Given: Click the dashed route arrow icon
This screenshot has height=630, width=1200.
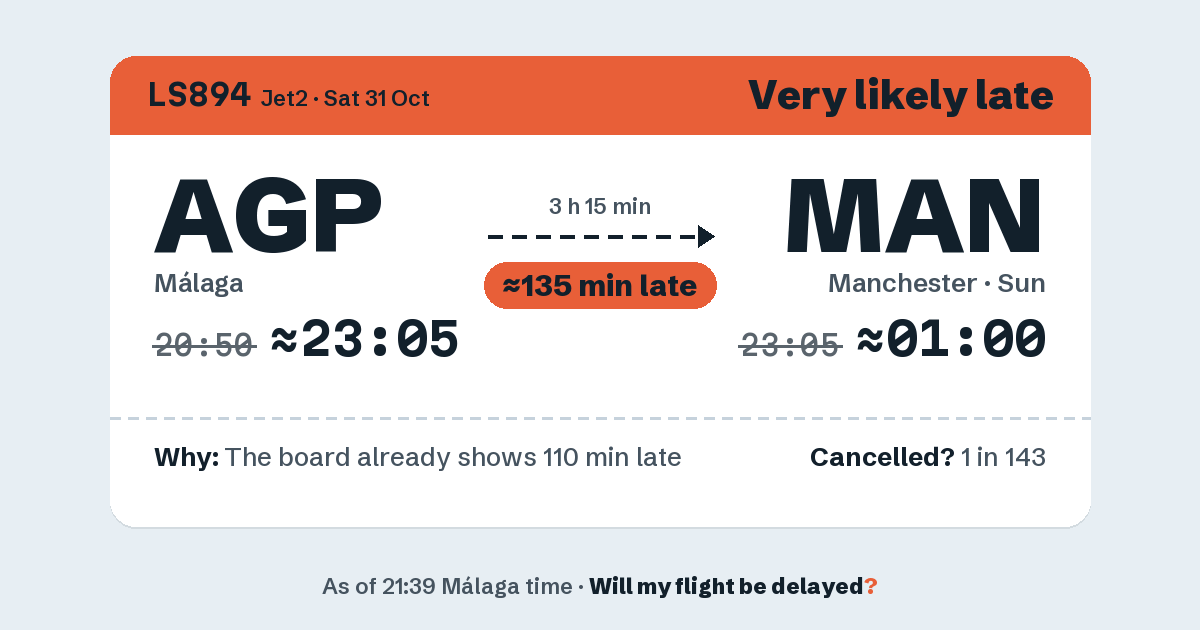Looking at the screenshot, I should pos(601,237).
